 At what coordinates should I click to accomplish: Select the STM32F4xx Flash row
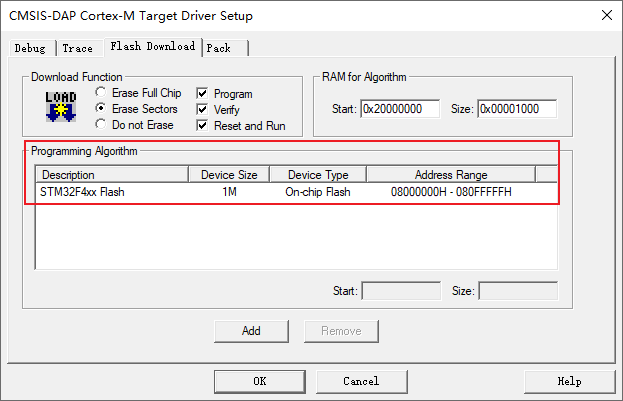pos(296,192)
